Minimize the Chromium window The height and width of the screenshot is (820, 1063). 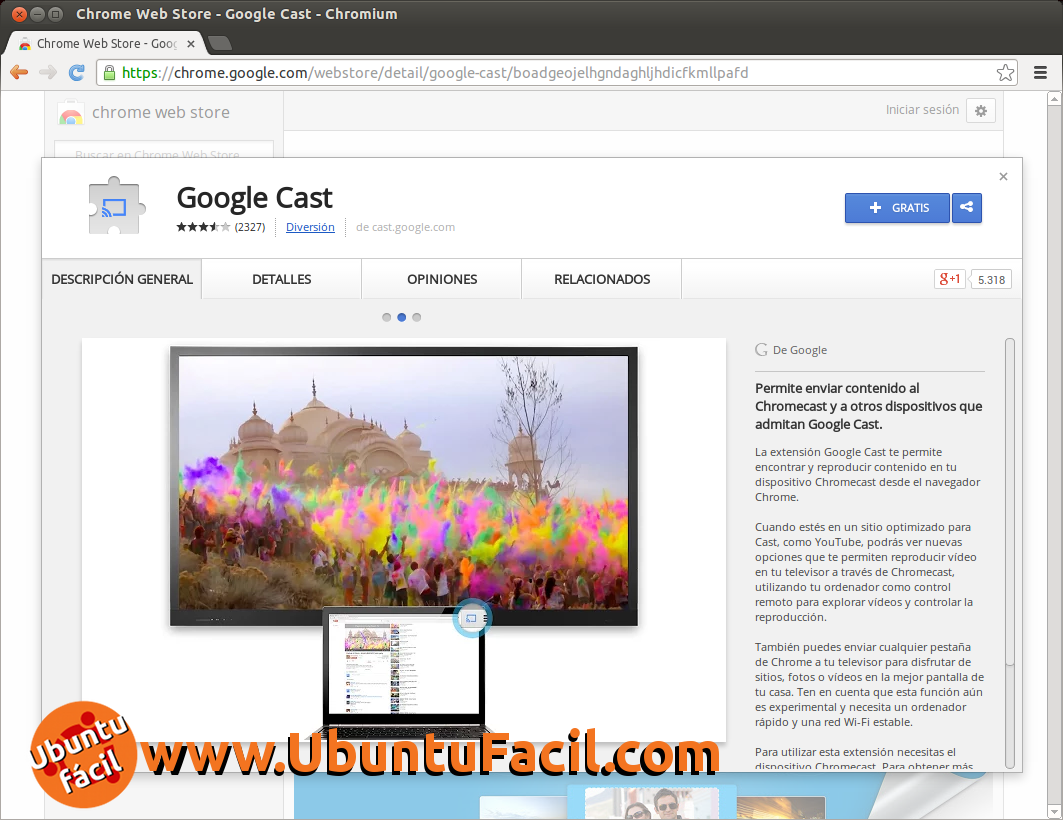(x=38, y=14)
